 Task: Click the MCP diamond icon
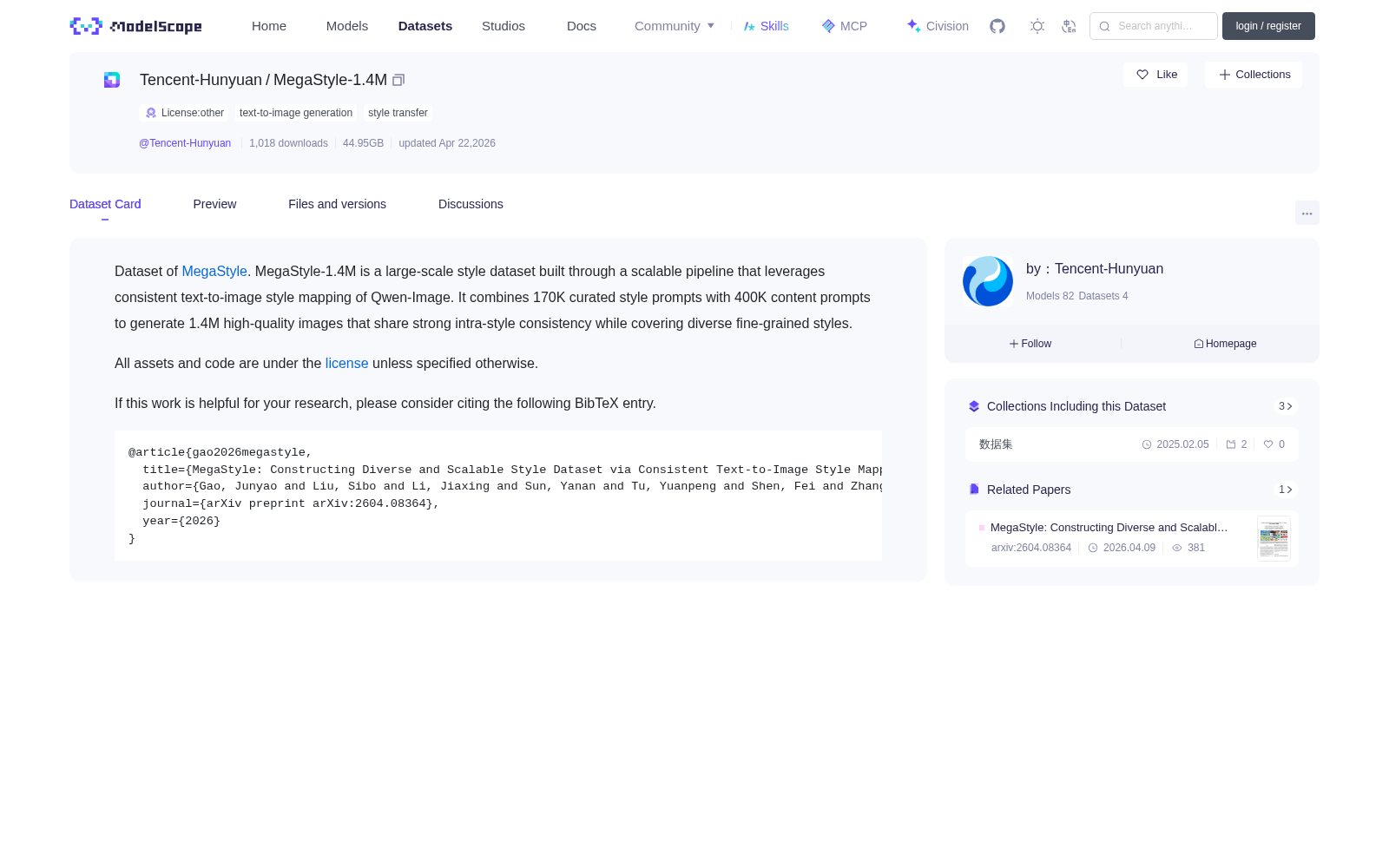tap(828, 26)
